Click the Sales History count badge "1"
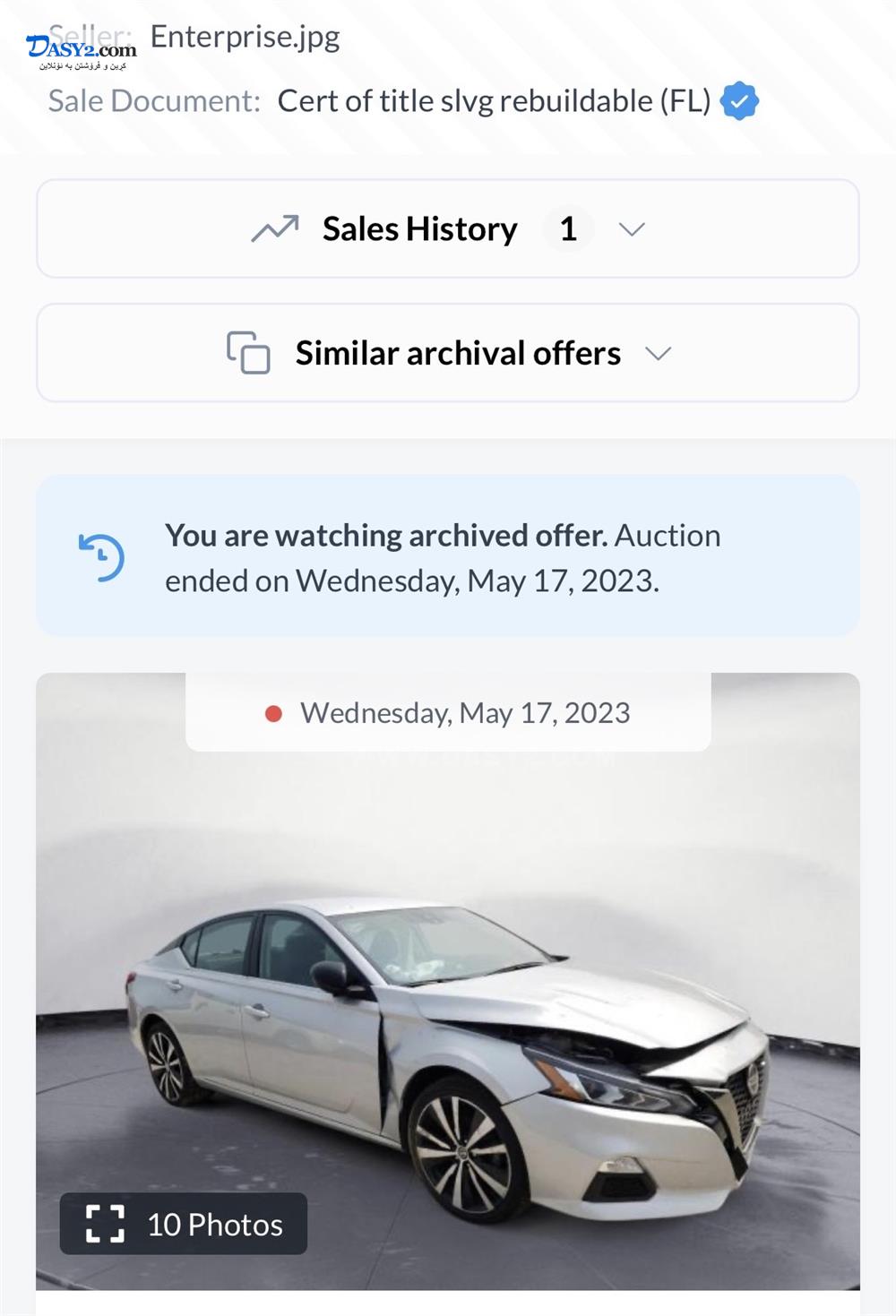 tap(567, 229)
